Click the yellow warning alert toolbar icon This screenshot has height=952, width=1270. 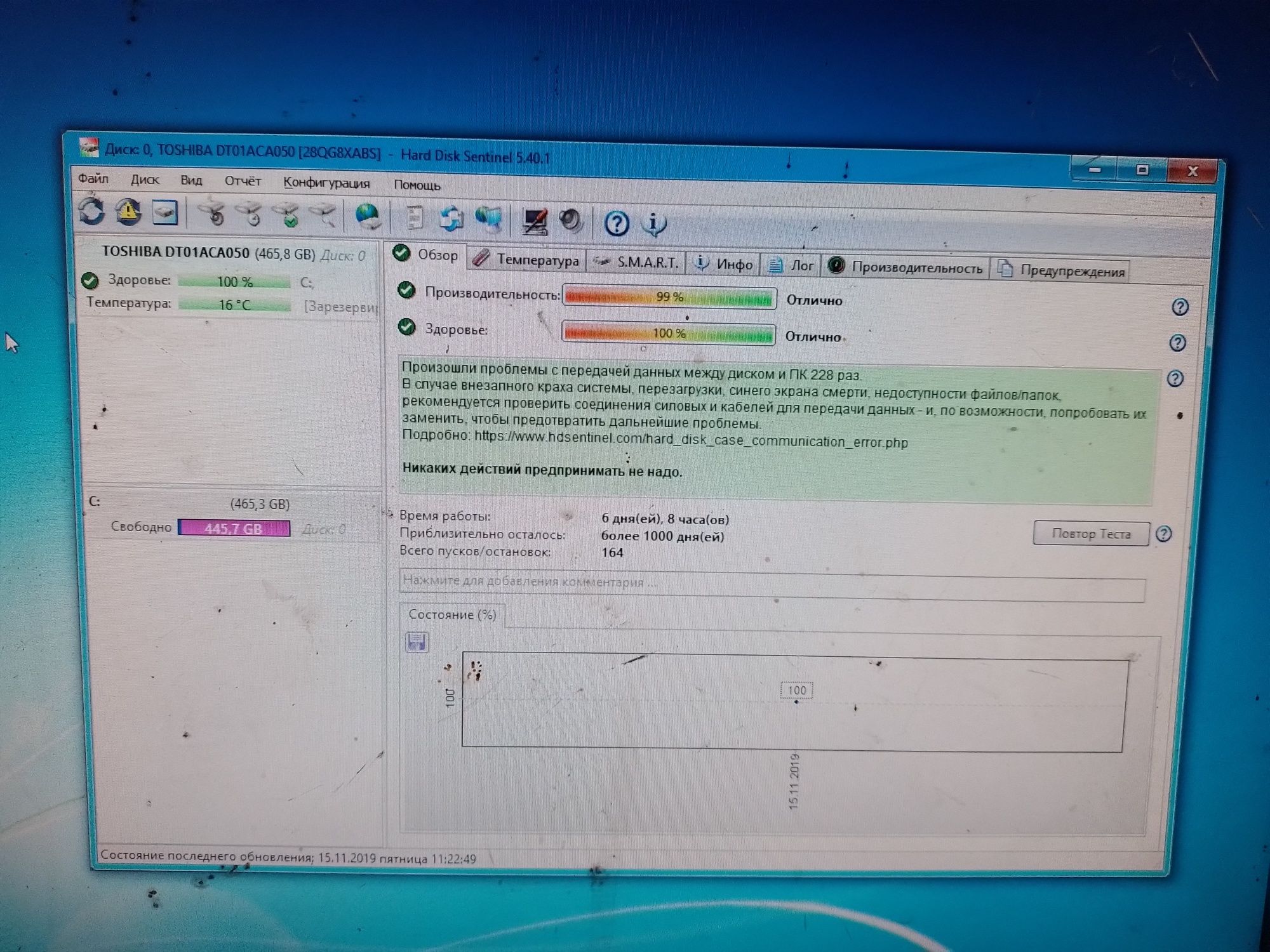click(x=128, y=211)
